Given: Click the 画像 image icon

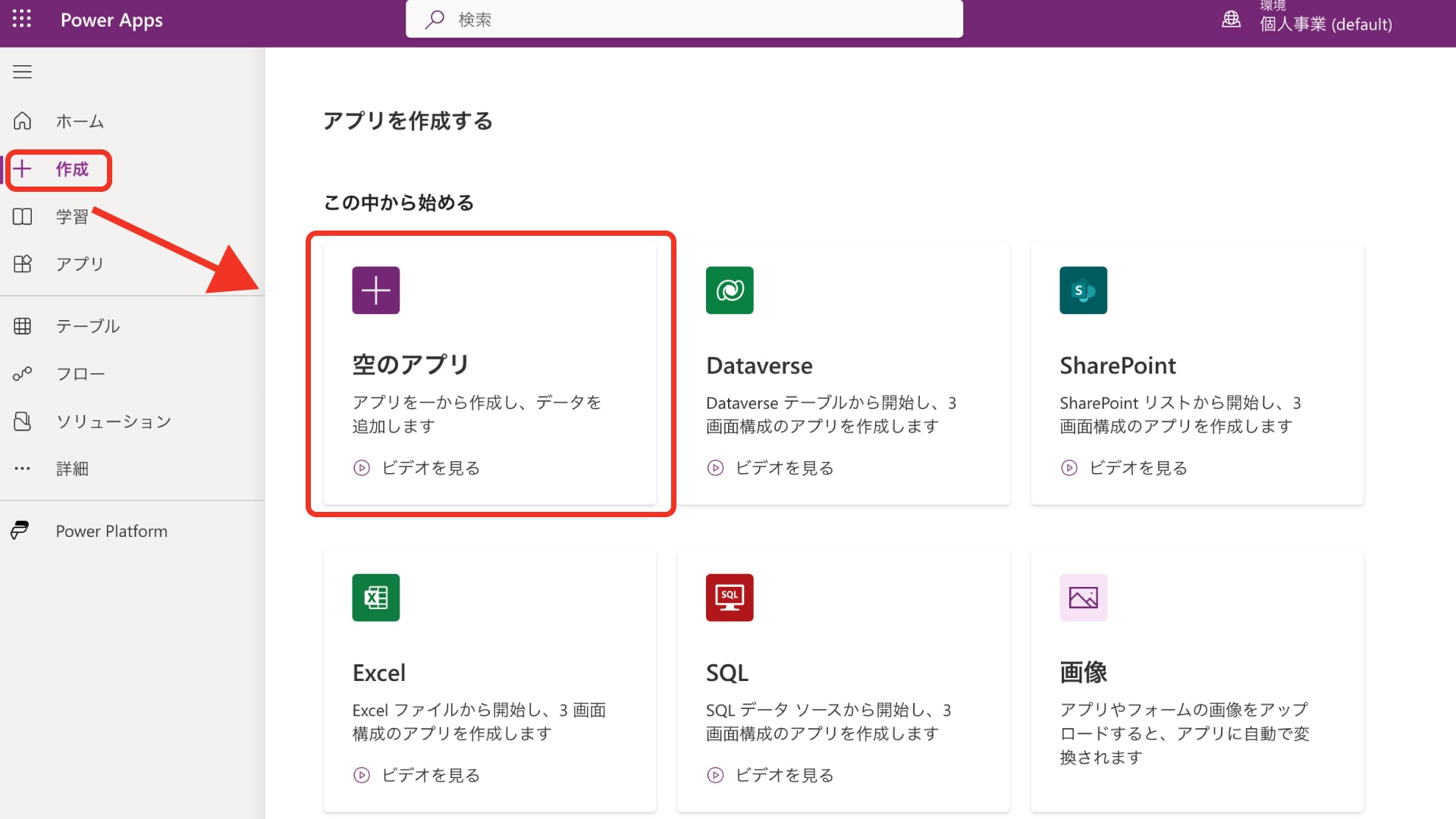Looking at the screenshot, I should pos(1082,597).
